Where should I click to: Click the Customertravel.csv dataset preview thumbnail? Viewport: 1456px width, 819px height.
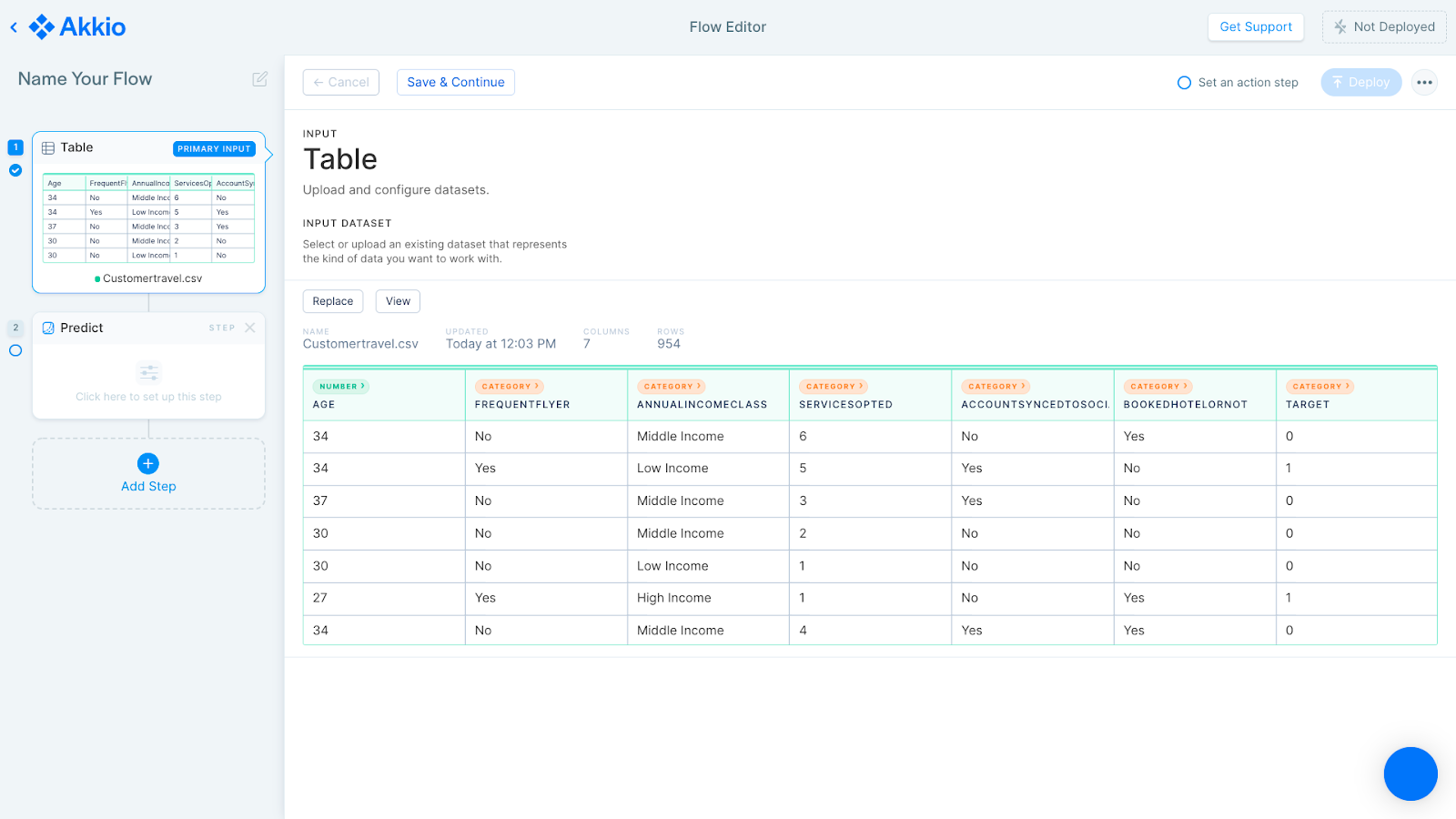147,218
